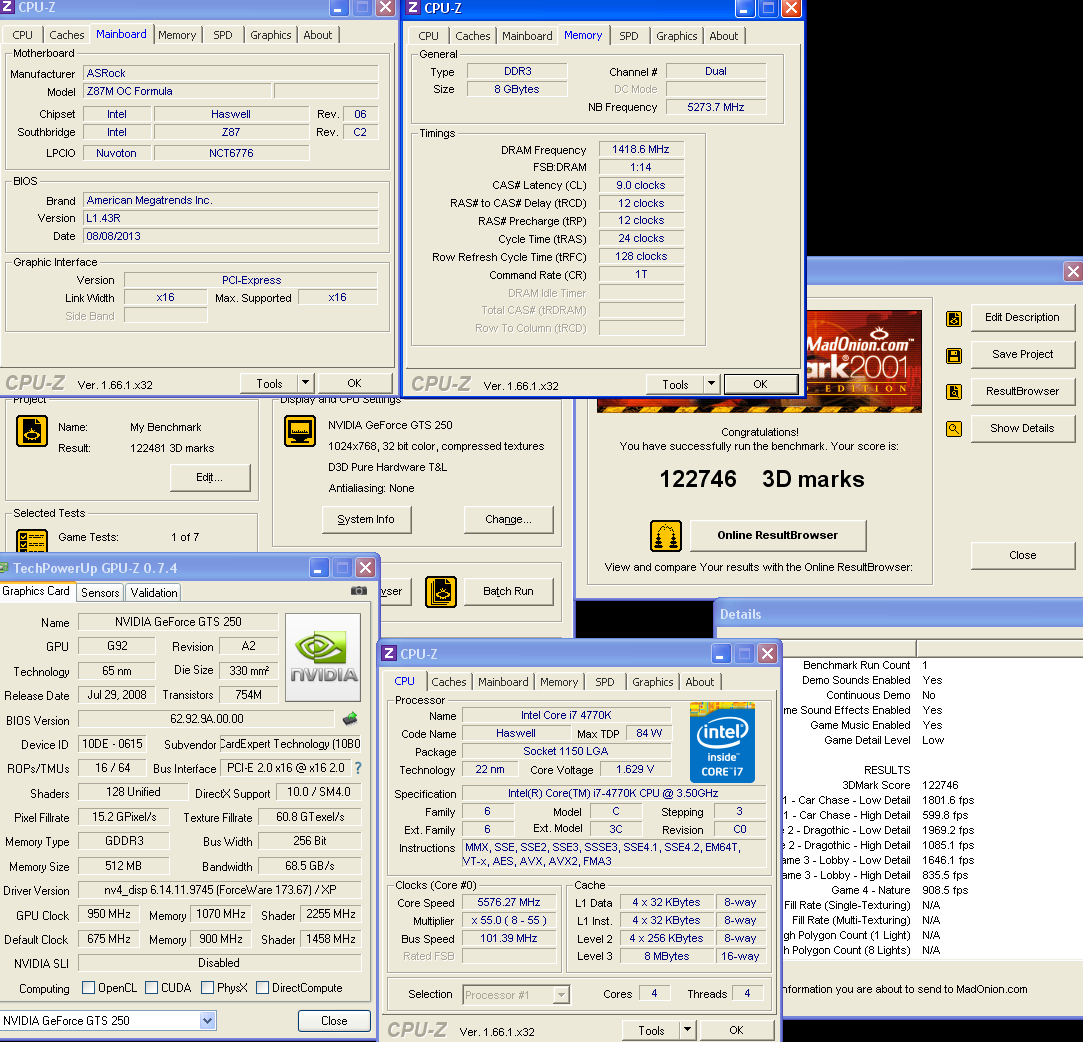Screen dimensions: 1083x1042
Task: Open the GeForce GTS 250 card selector dropdown
Action: coord(207,1020)
